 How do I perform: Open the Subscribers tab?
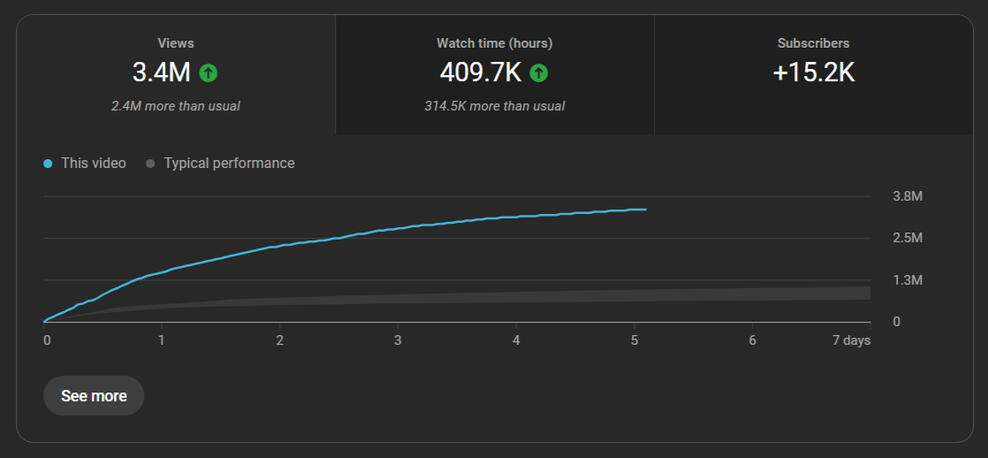tap(813, 75)
